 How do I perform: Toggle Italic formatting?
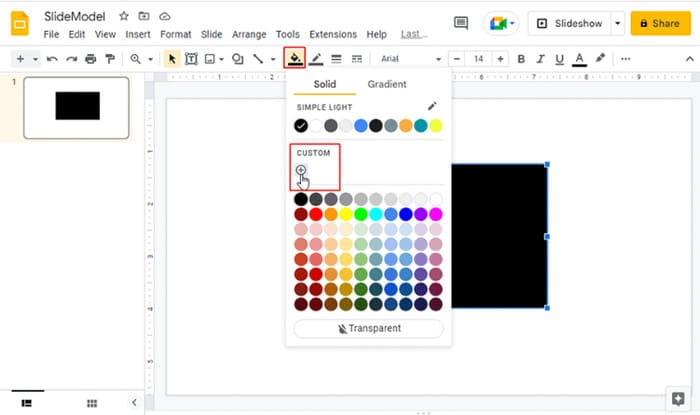tap(540, 59)
